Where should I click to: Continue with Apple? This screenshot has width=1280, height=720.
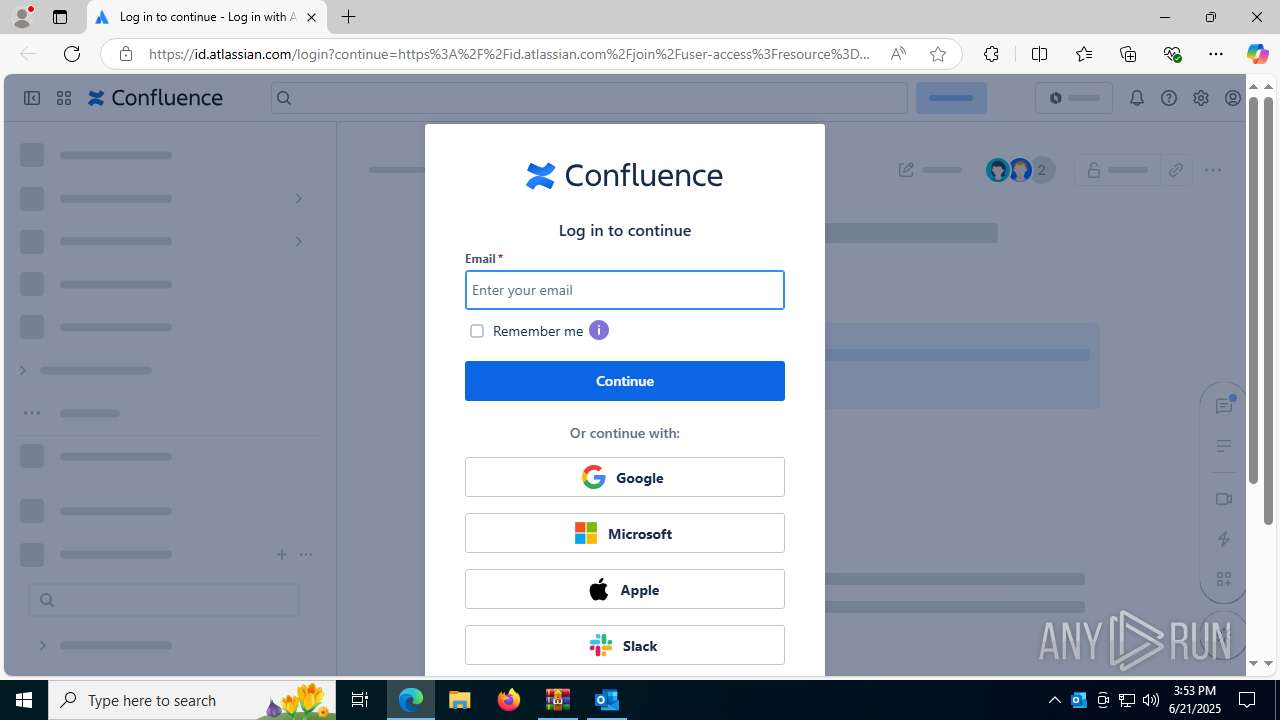click(x=624, y=589)
